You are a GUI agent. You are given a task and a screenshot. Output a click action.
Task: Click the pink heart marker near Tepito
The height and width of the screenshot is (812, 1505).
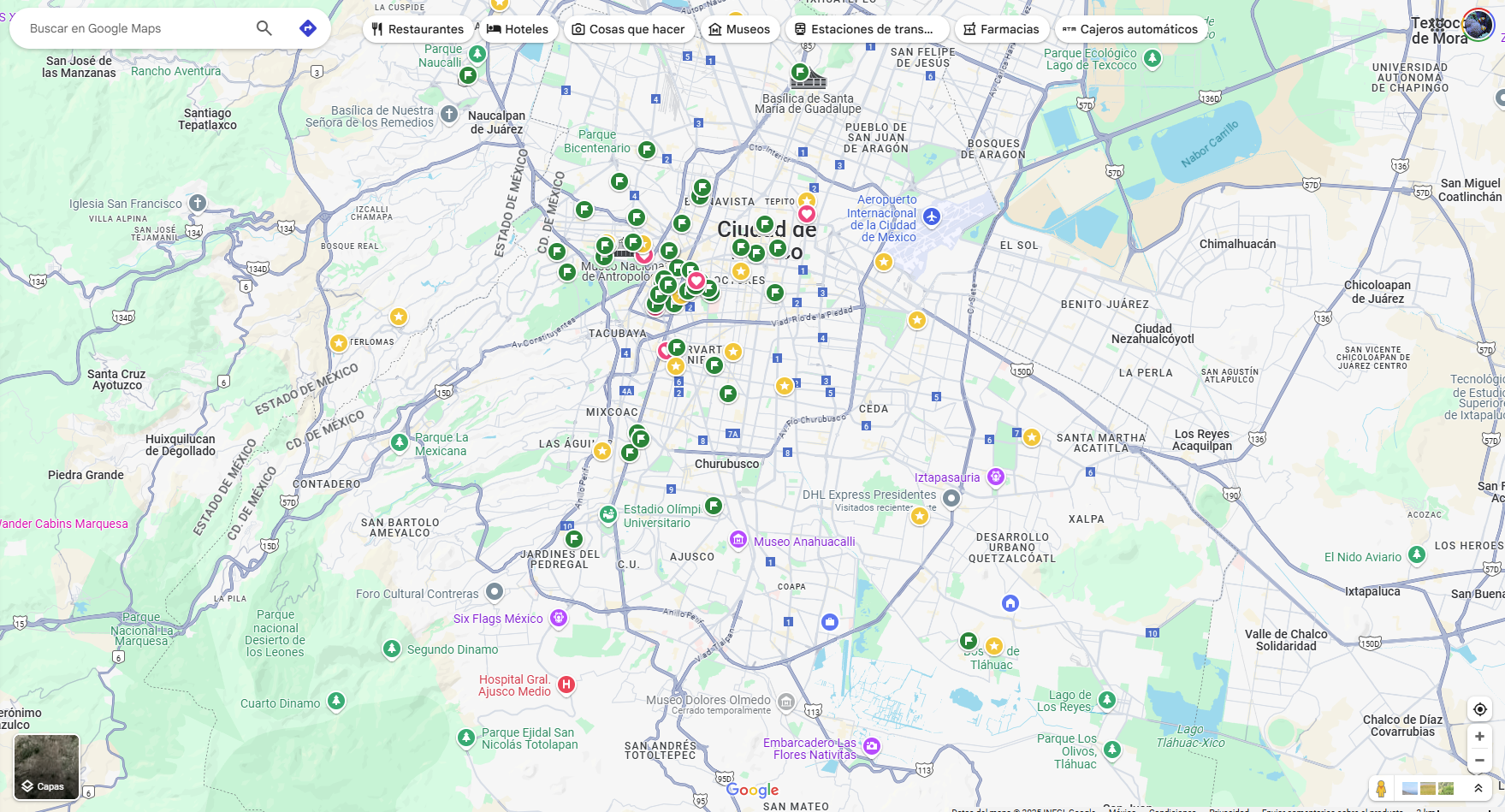point(807,214)
